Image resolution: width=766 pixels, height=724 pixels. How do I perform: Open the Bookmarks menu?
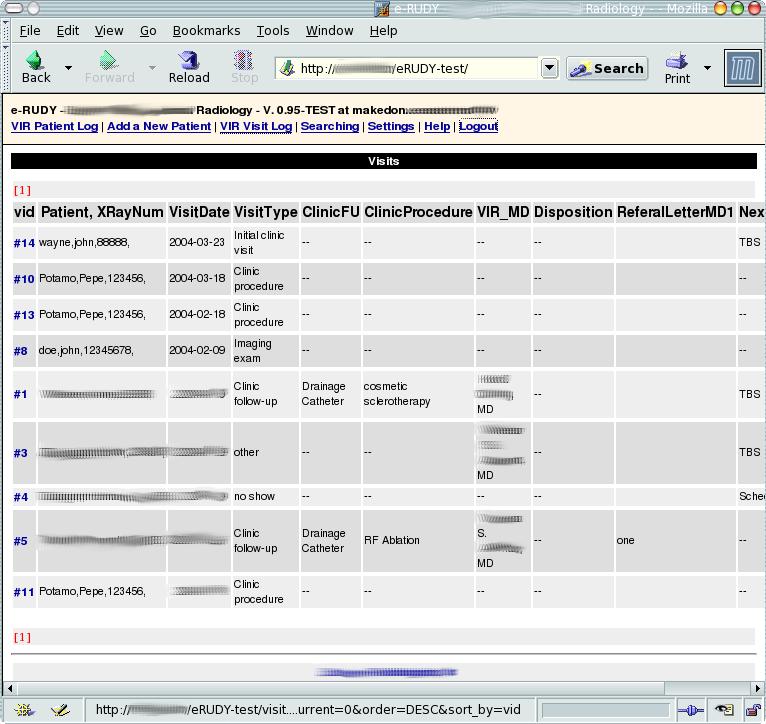click(206, 31)
